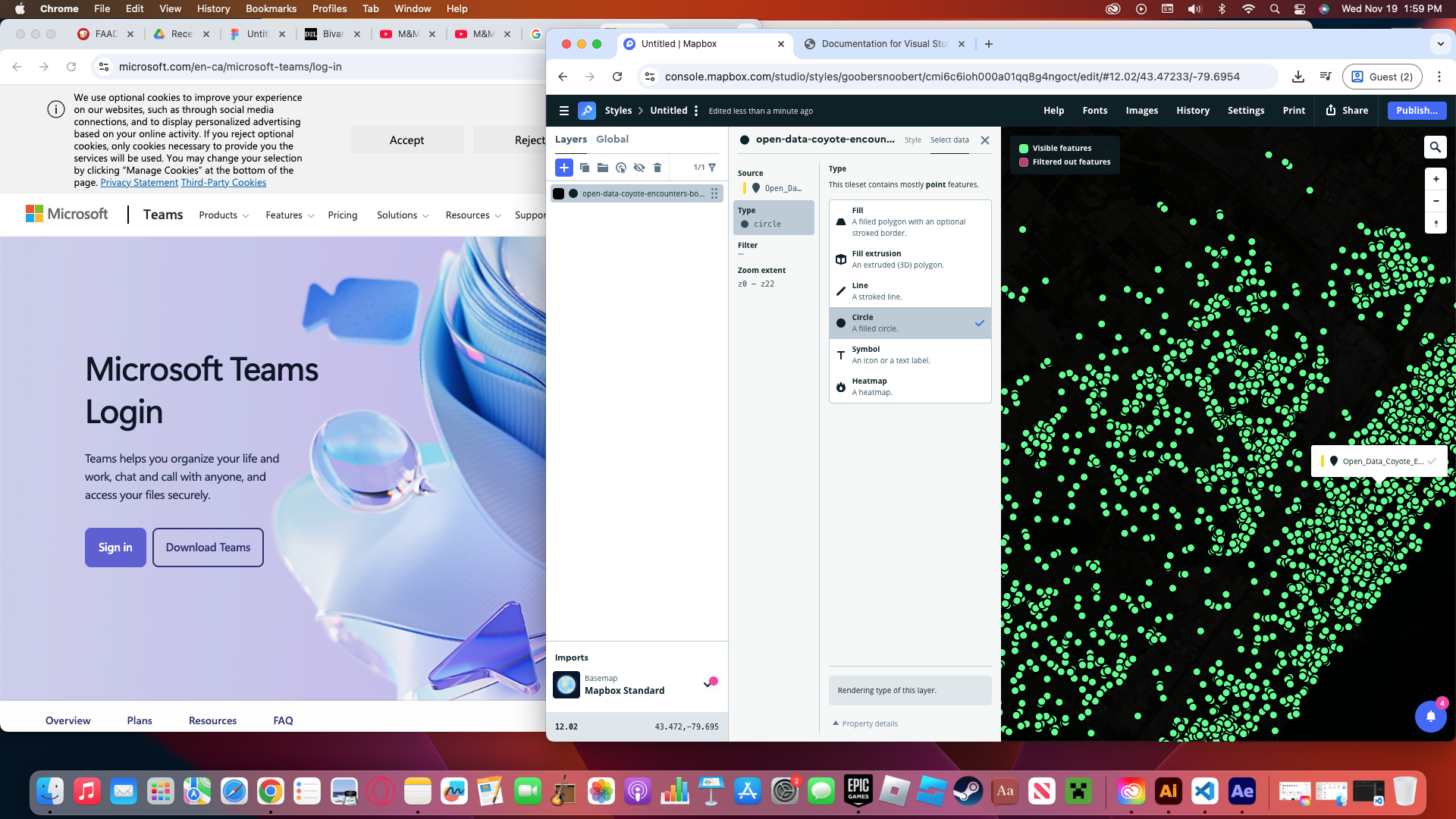The width and height of the screenshot is (1456, 819).
Task: Open map search magnifier icon
Action: coord(1435,147)
